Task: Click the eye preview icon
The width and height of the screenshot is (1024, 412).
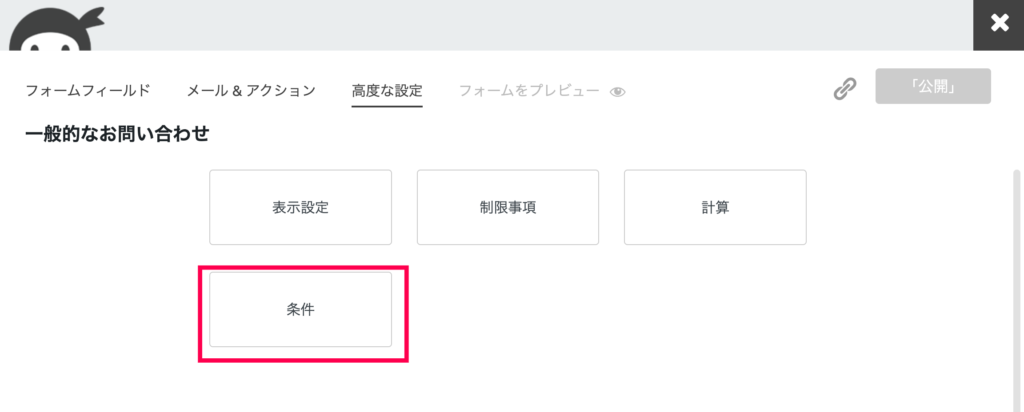Action: (x=617, y=92)
